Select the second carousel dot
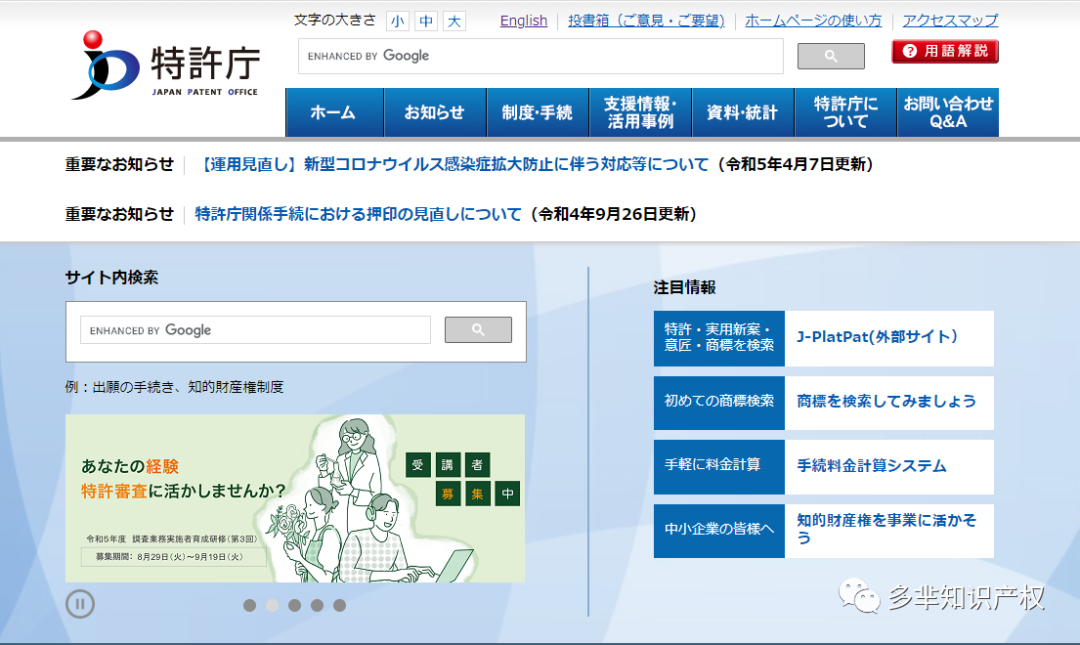The image size is (1080, 645). tap(272, 605)
